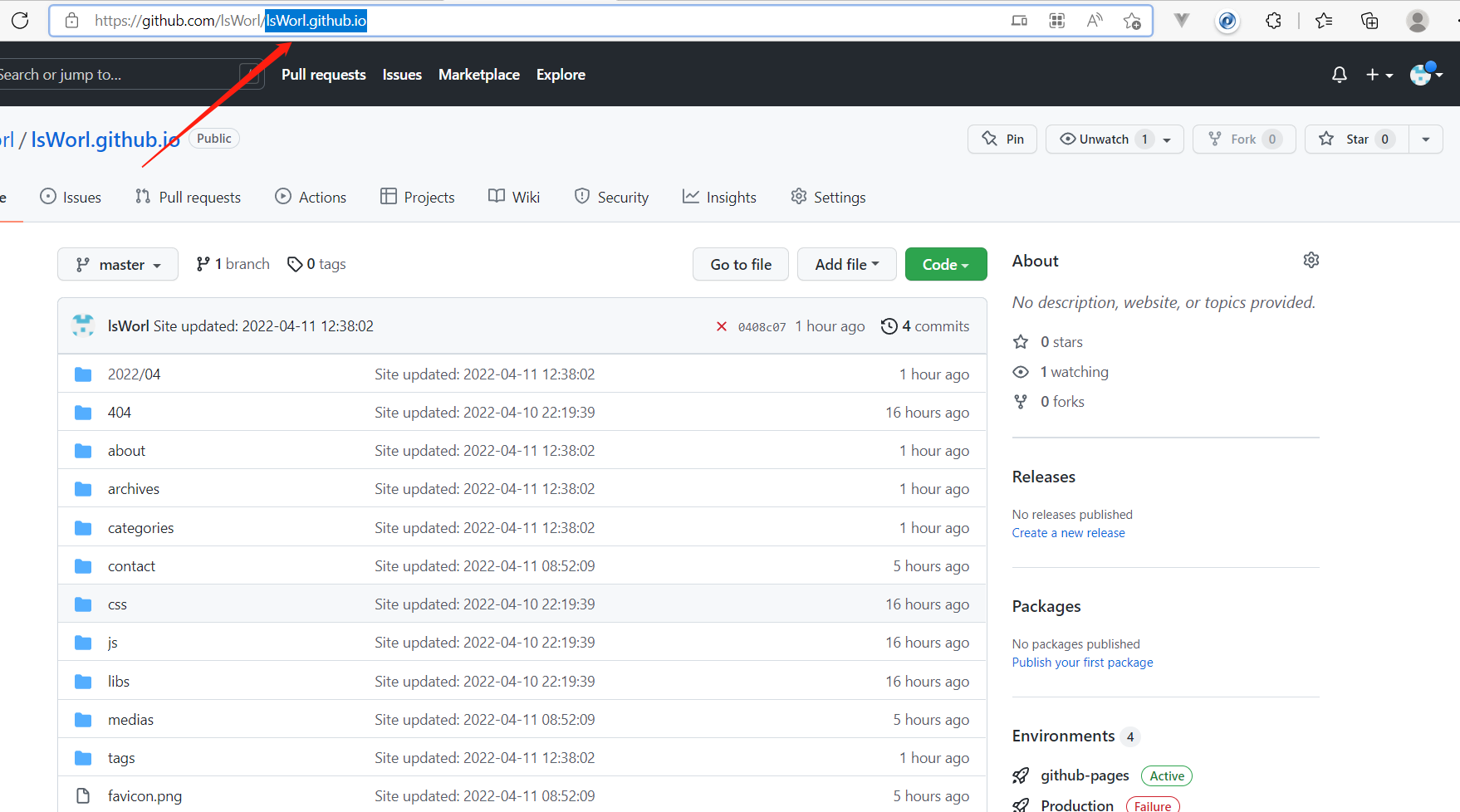1460x812 pixels.
Task: Expand the Unwatch dropdown caret
Action: (x=1168, y=139)
